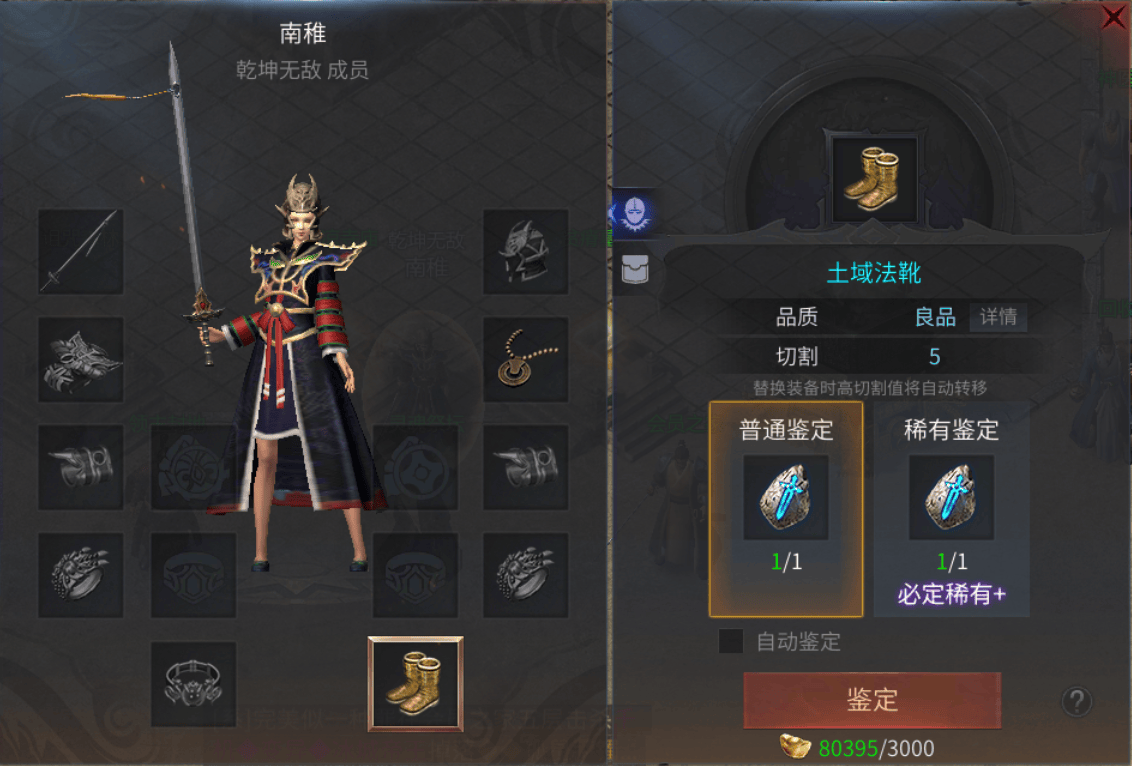Choose the 普通鉴定 option
Screen dimensions: 1132x766
click(786, 509)
